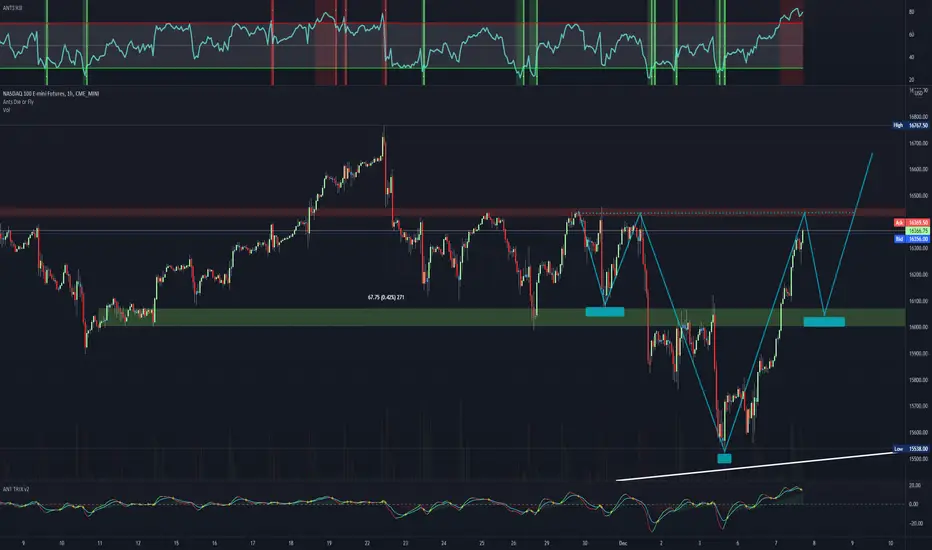
Task: Select the Vol indicator label
Action: (6, 109)
